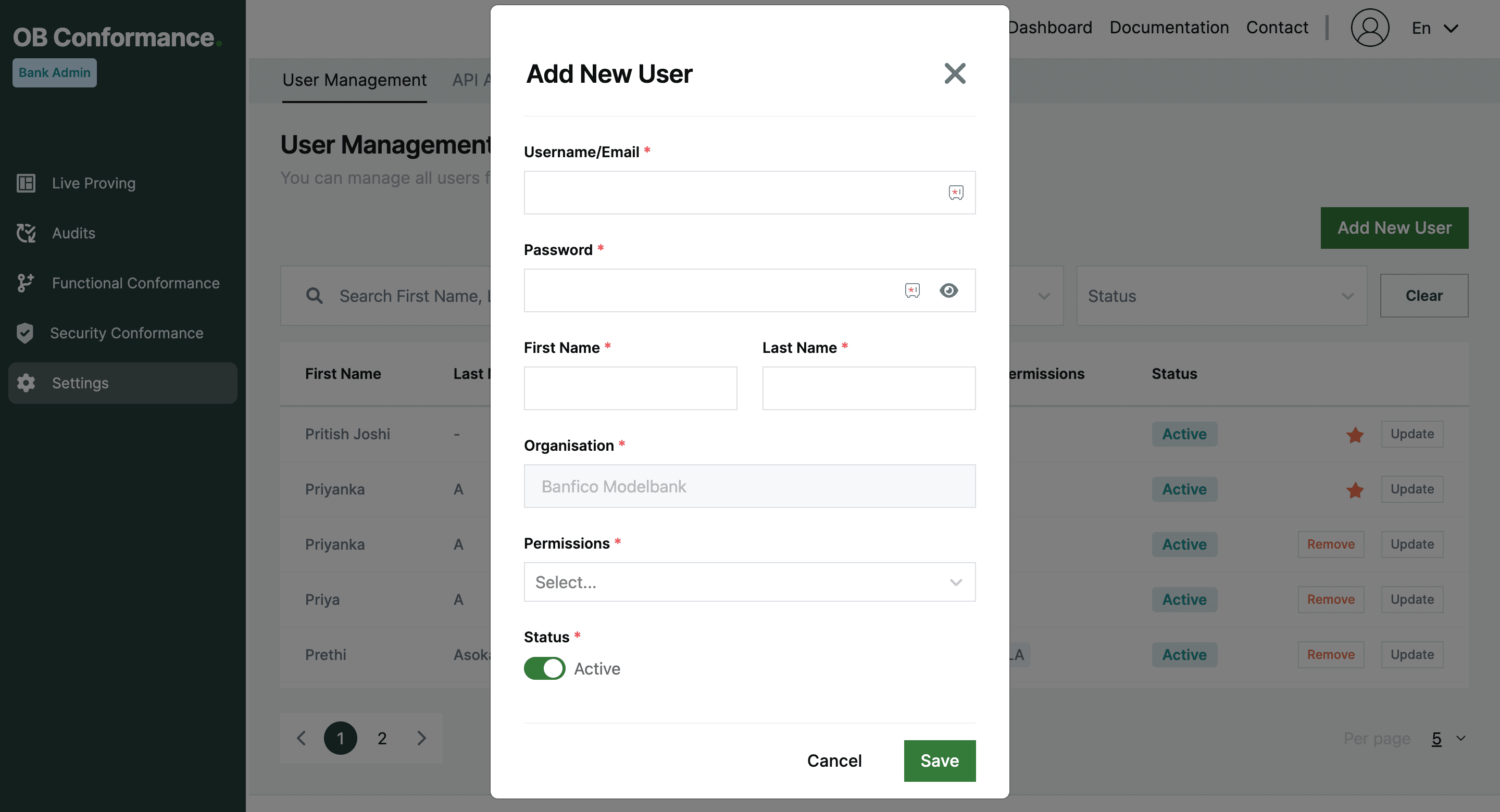The height and width of the screenshot is (812, 1500).
Task: Click the Active badge in Pritish Joshi row
Action: tap(1184, 434)
